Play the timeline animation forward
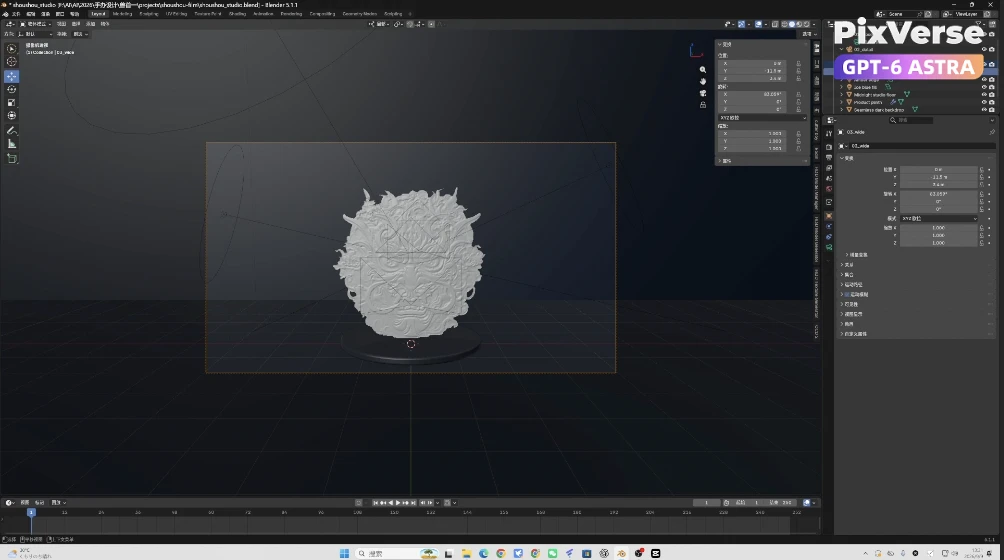The width and height of the screenshot is (1004, 560). (398, 502)
